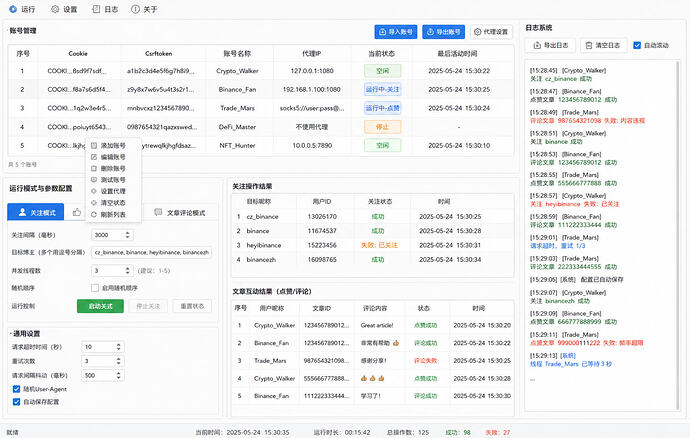Increase the 请求间隔抖动 value with up arrow
Image resolution: width=690 pixels, height=438 pixels.
click(118, 373)
